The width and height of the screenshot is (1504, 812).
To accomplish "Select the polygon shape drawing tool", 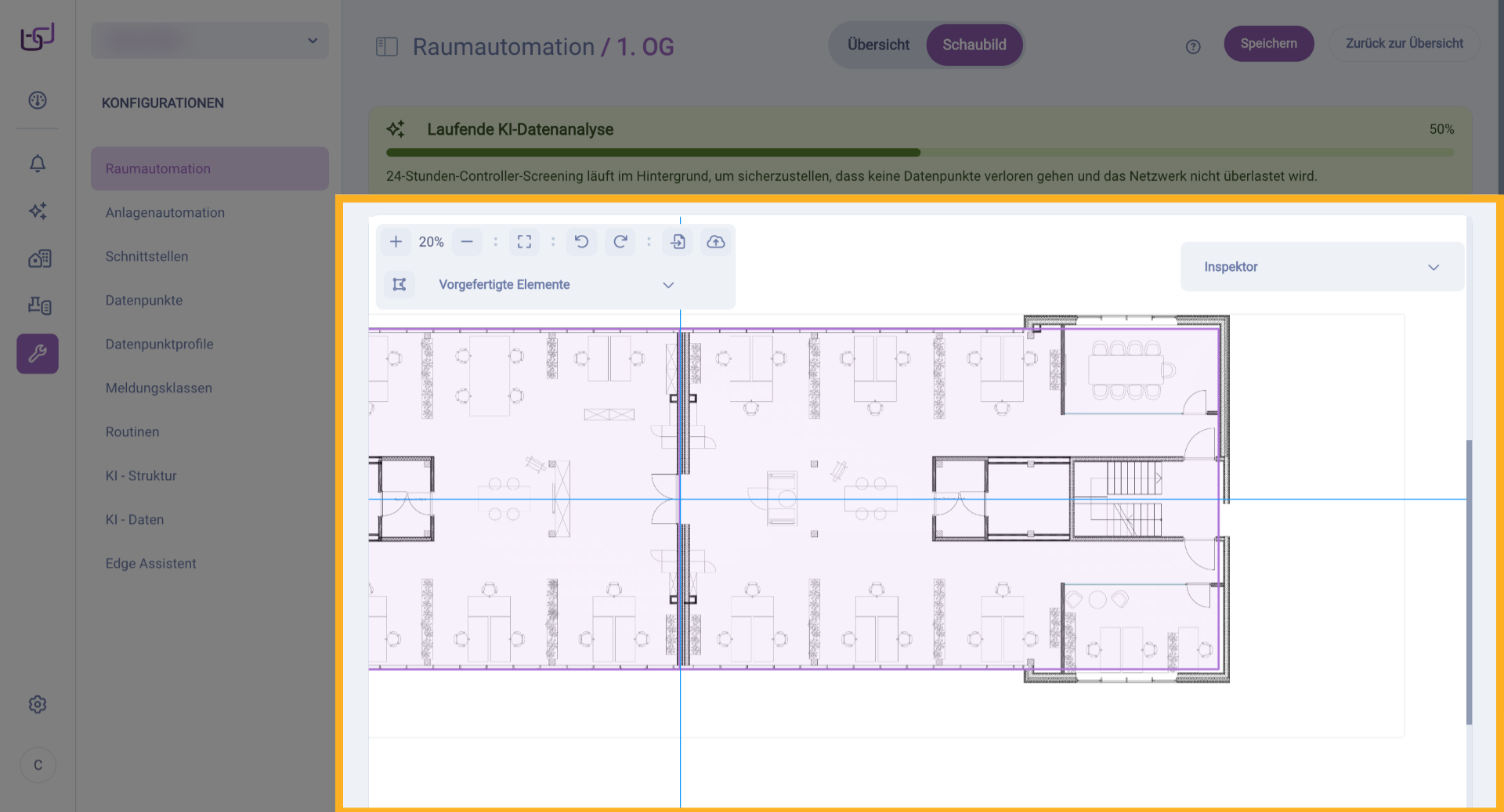I will (x=399, y=284).
